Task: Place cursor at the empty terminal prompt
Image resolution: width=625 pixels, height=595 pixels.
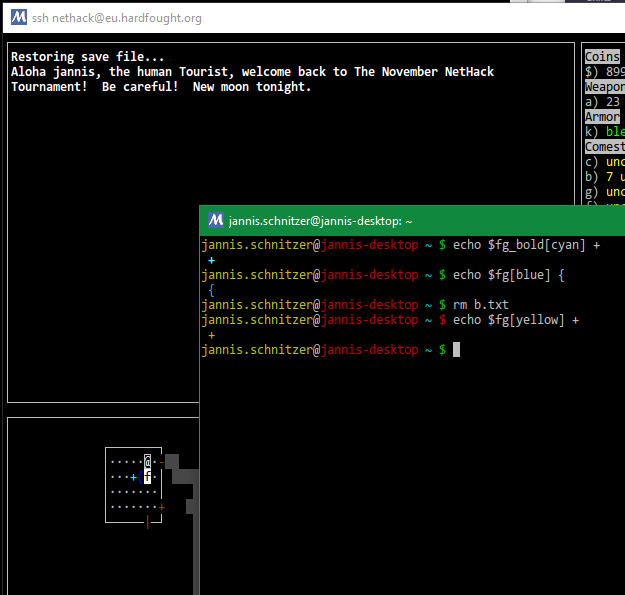Action: coord(456,350)
